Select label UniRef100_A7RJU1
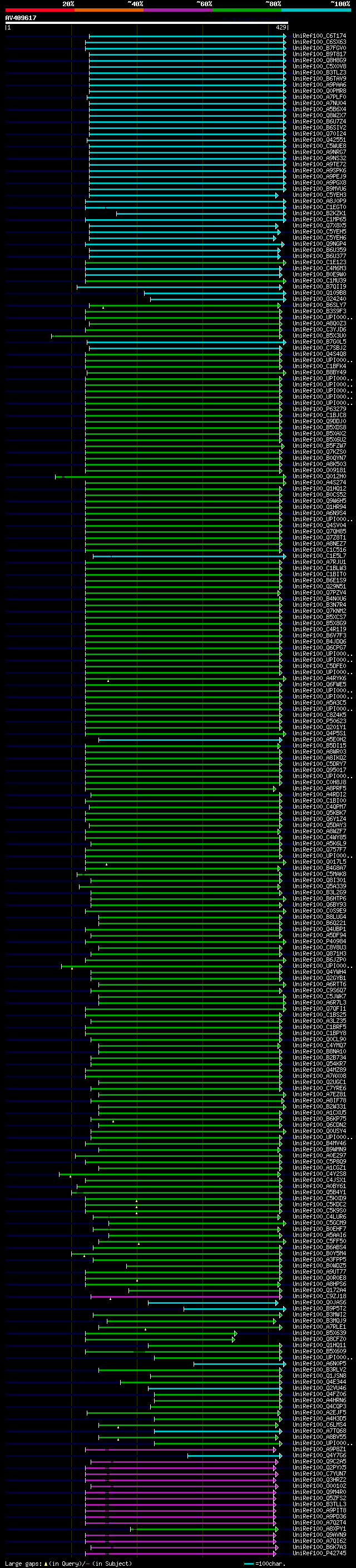 [x=319, y=562]
